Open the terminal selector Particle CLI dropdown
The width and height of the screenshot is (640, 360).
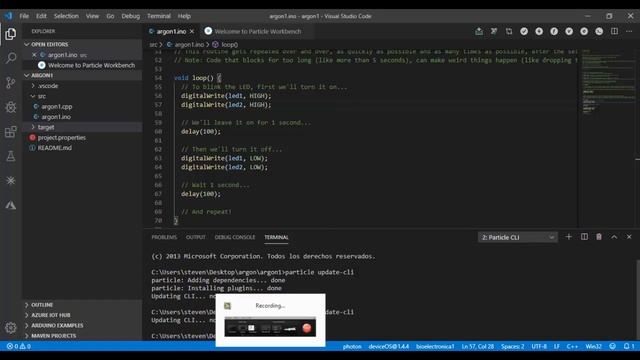(x=518, y=237)
